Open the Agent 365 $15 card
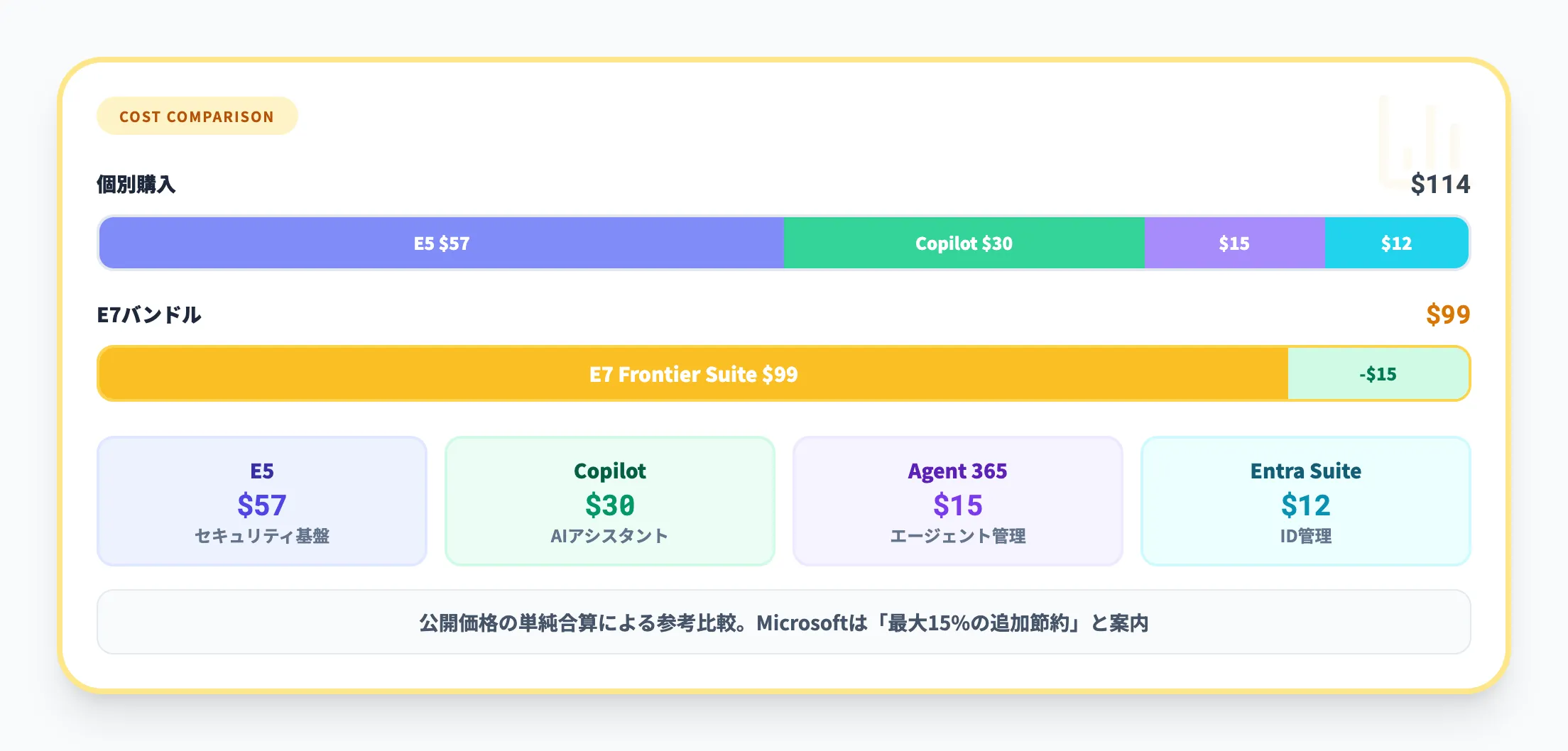 pos(957,501)
